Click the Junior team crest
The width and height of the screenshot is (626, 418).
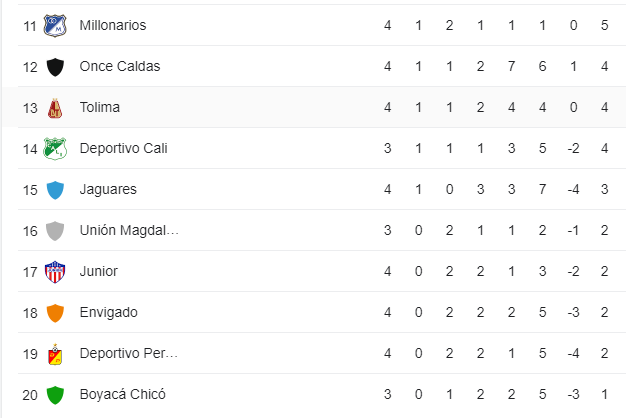[x=55, y=272]
